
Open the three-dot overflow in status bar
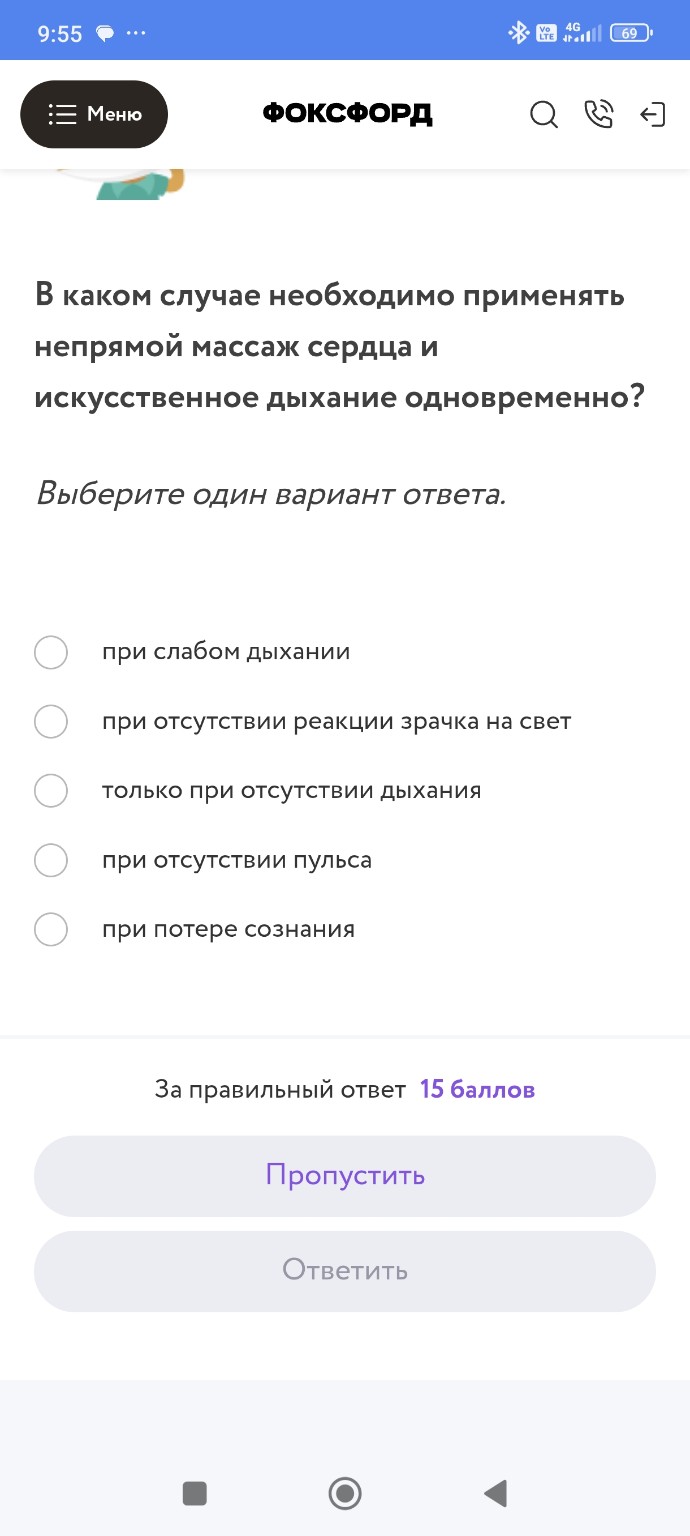click(x=136, y=31)
